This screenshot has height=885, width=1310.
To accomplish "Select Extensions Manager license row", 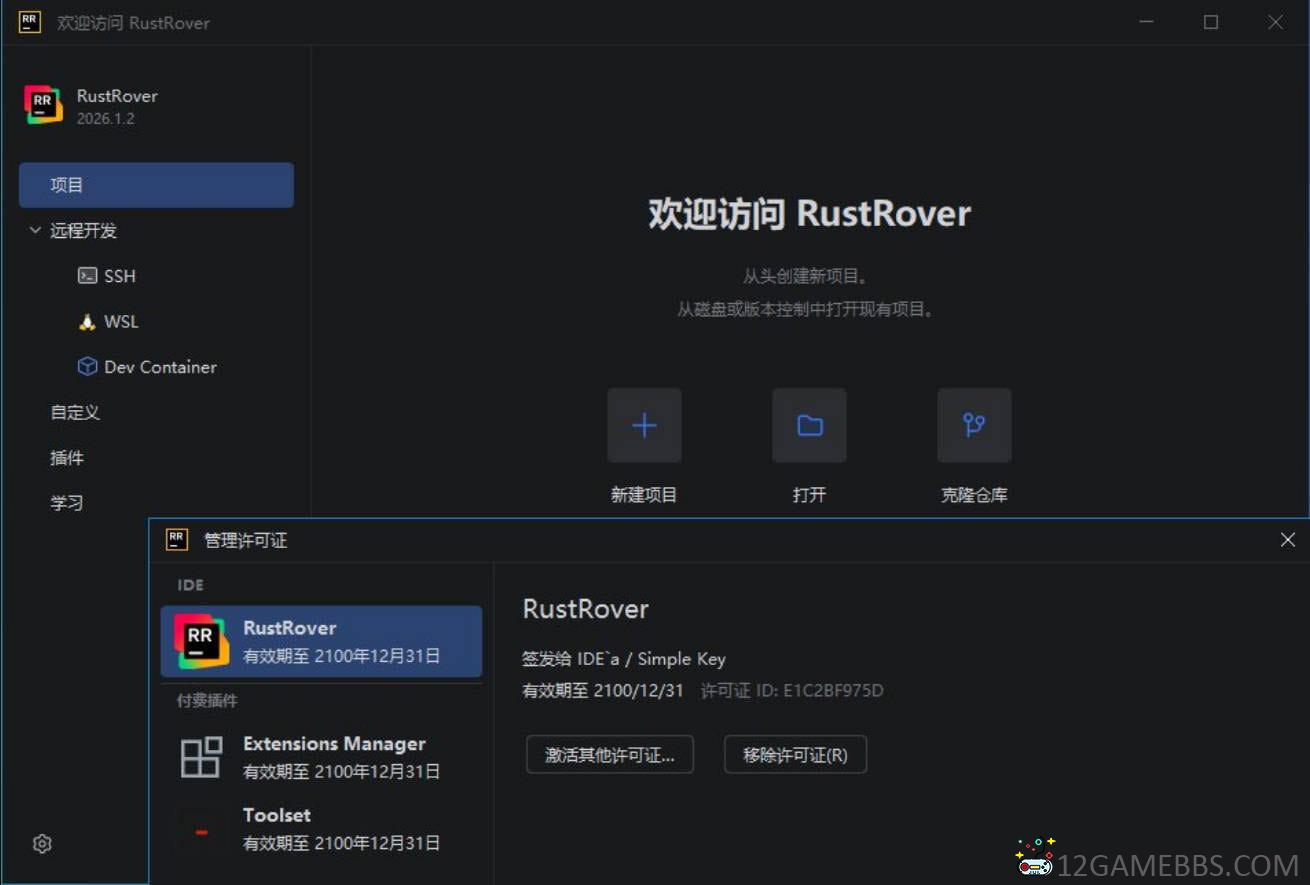I will tap(321, 757).
